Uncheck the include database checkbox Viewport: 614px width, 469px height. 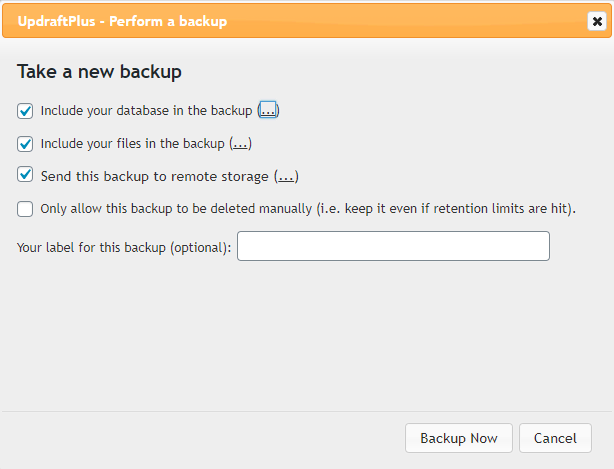(x=25, y=110)
